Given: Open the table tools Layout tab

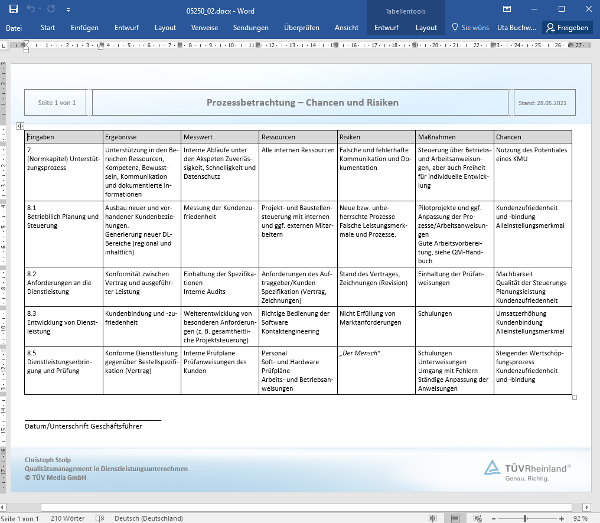Looking at the screenshot, I should [x=426, y=28].
